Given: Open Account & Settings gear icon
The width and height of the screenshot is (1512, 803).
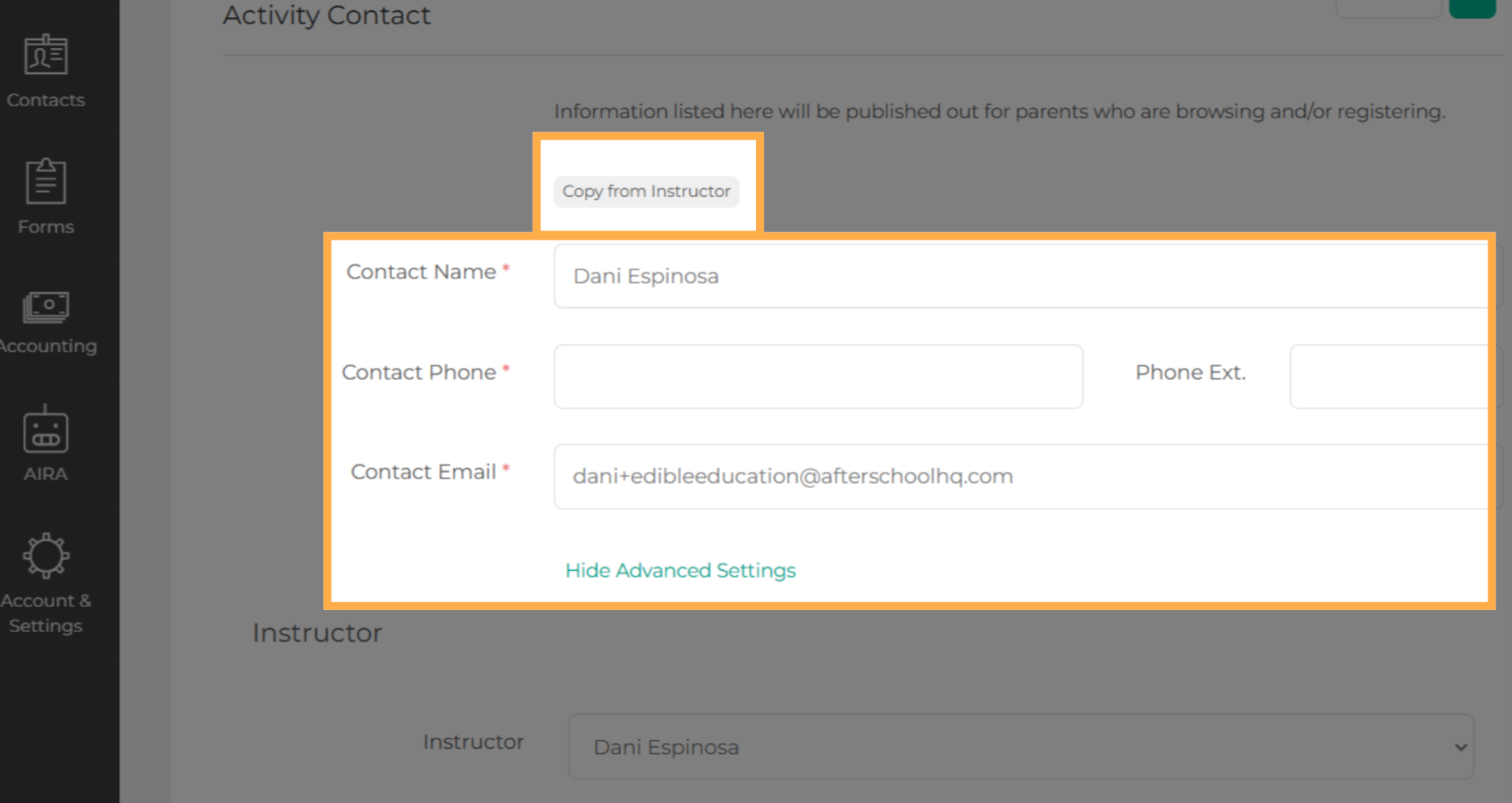Looking at the screenshot, I should [46, 556].
